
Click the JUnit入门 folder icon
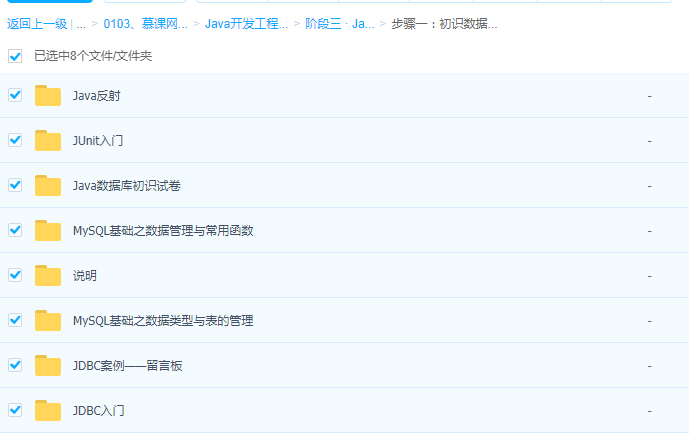48,141
